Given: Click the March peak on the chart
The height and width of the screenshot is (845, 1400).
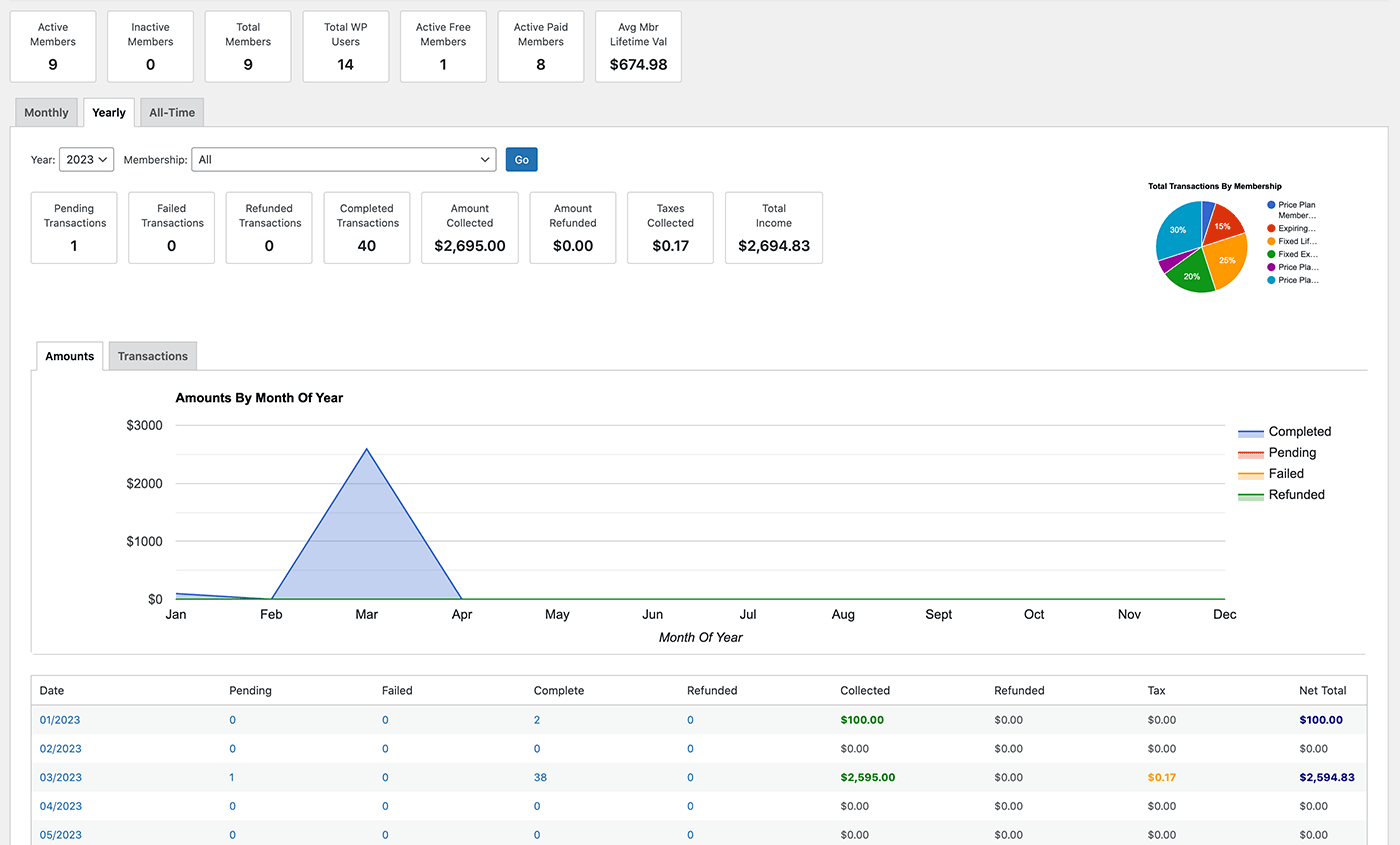Looking at the screenshot, I should (367, 449).
